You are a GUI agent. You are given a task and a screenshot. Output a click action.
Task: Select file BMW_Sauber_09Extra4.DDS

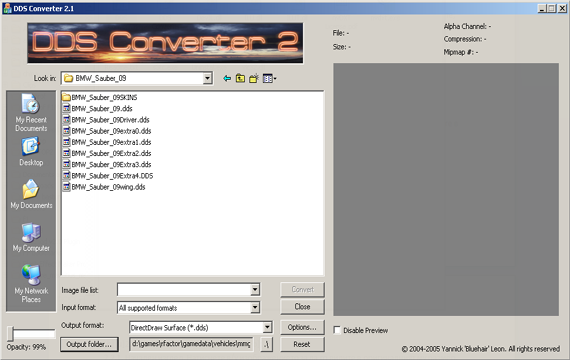pos(108,176)
